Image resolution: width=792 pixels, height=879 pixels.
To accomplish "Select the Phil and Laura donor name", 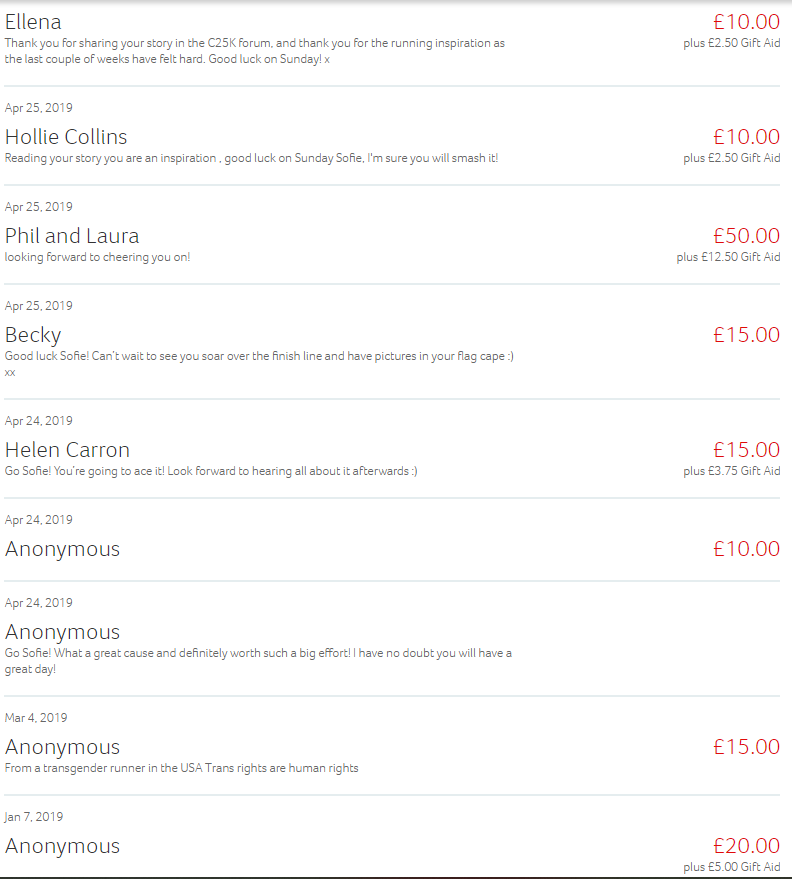I will tap(72, 236).
